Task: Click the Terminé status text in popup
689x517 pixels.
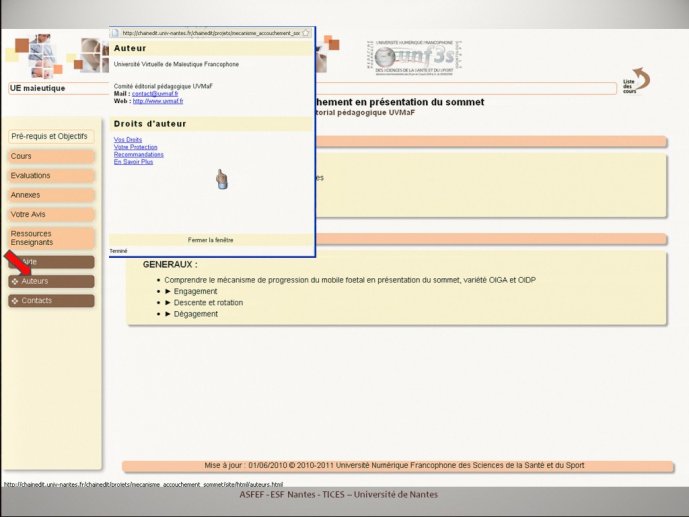Action: (118, 251)
